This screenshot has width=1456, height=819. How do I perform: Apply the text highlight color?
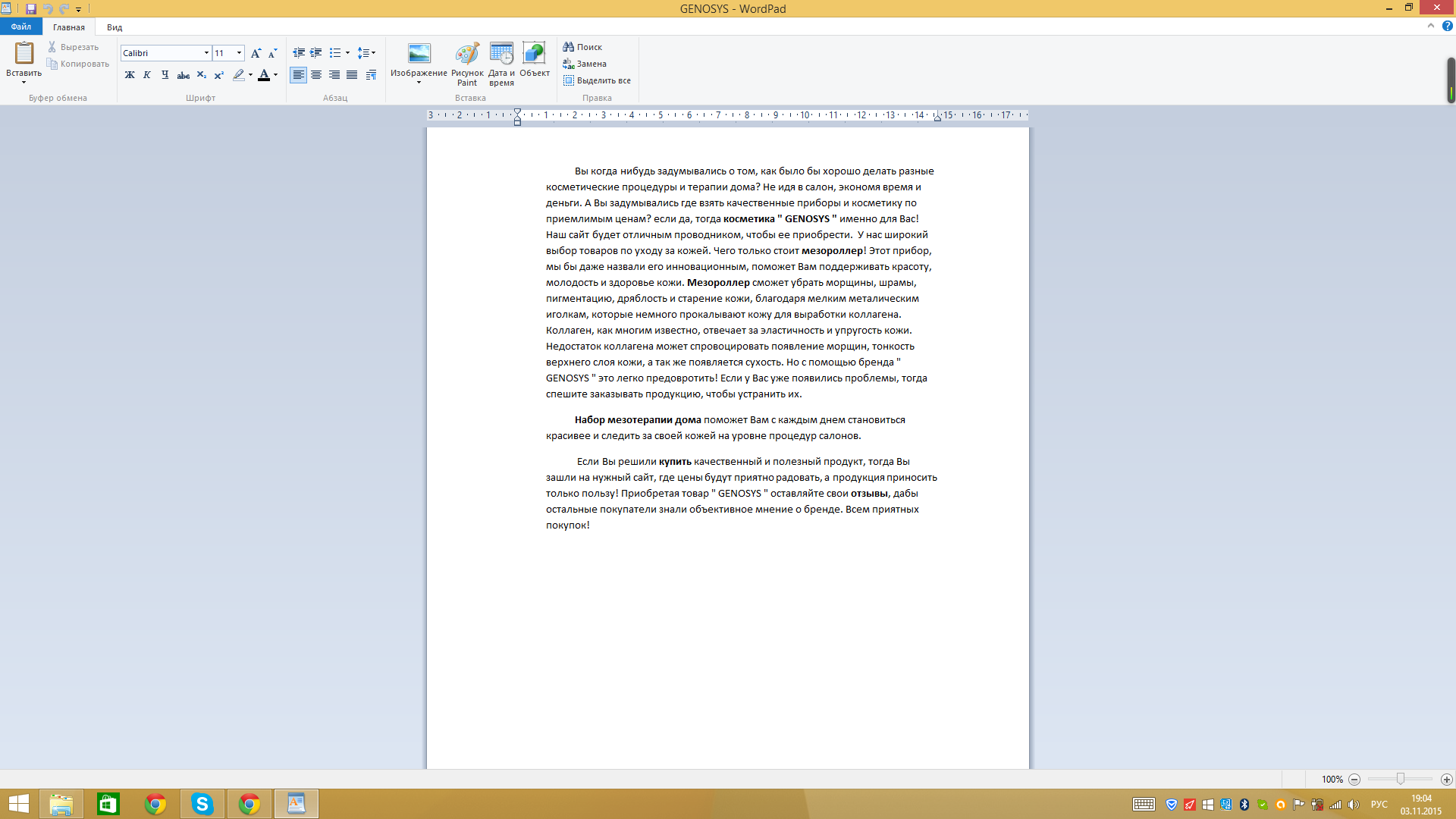tap(239, 75)
